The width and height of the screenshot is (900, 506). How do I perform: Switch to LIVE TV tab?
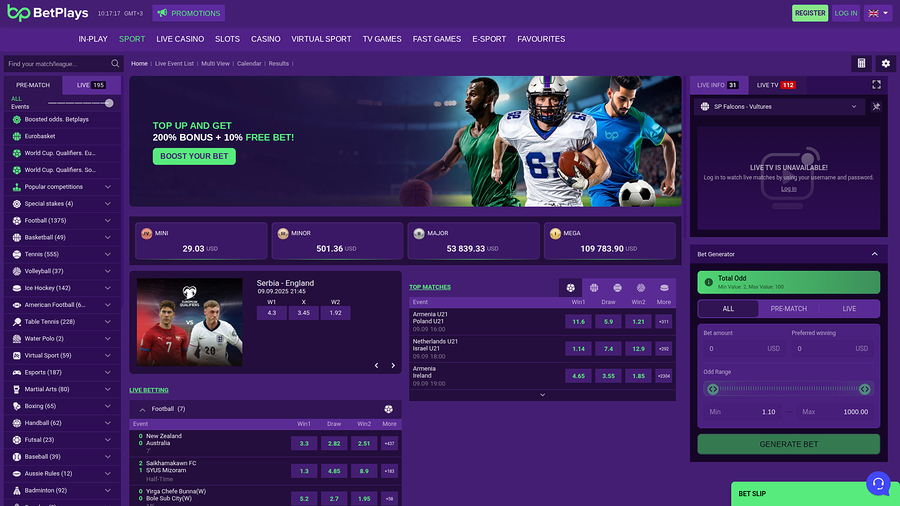pos(775,85)
